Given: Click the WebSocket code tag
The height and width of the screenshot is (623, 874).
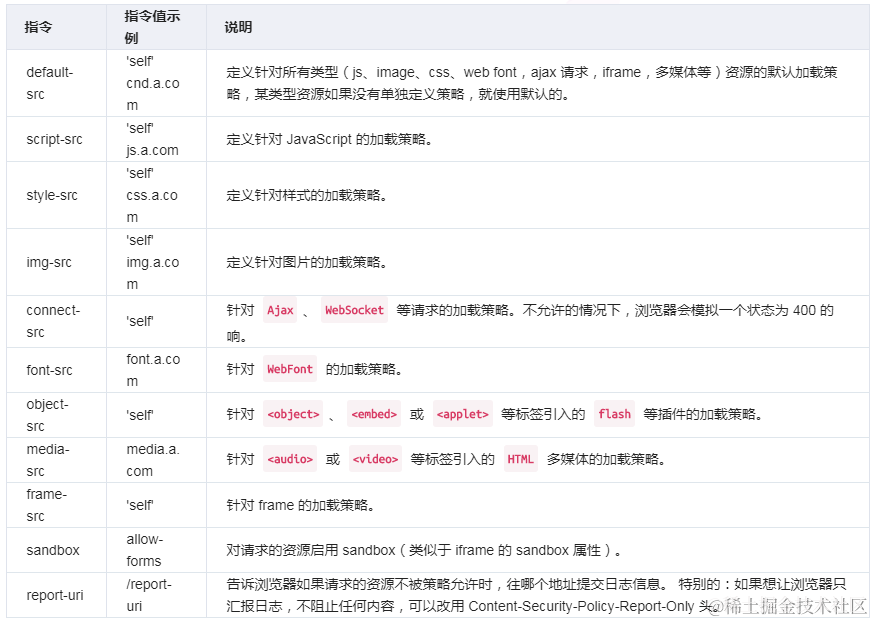Looking at the screenshot, I should pyautogui.click(x=353, y=310).
